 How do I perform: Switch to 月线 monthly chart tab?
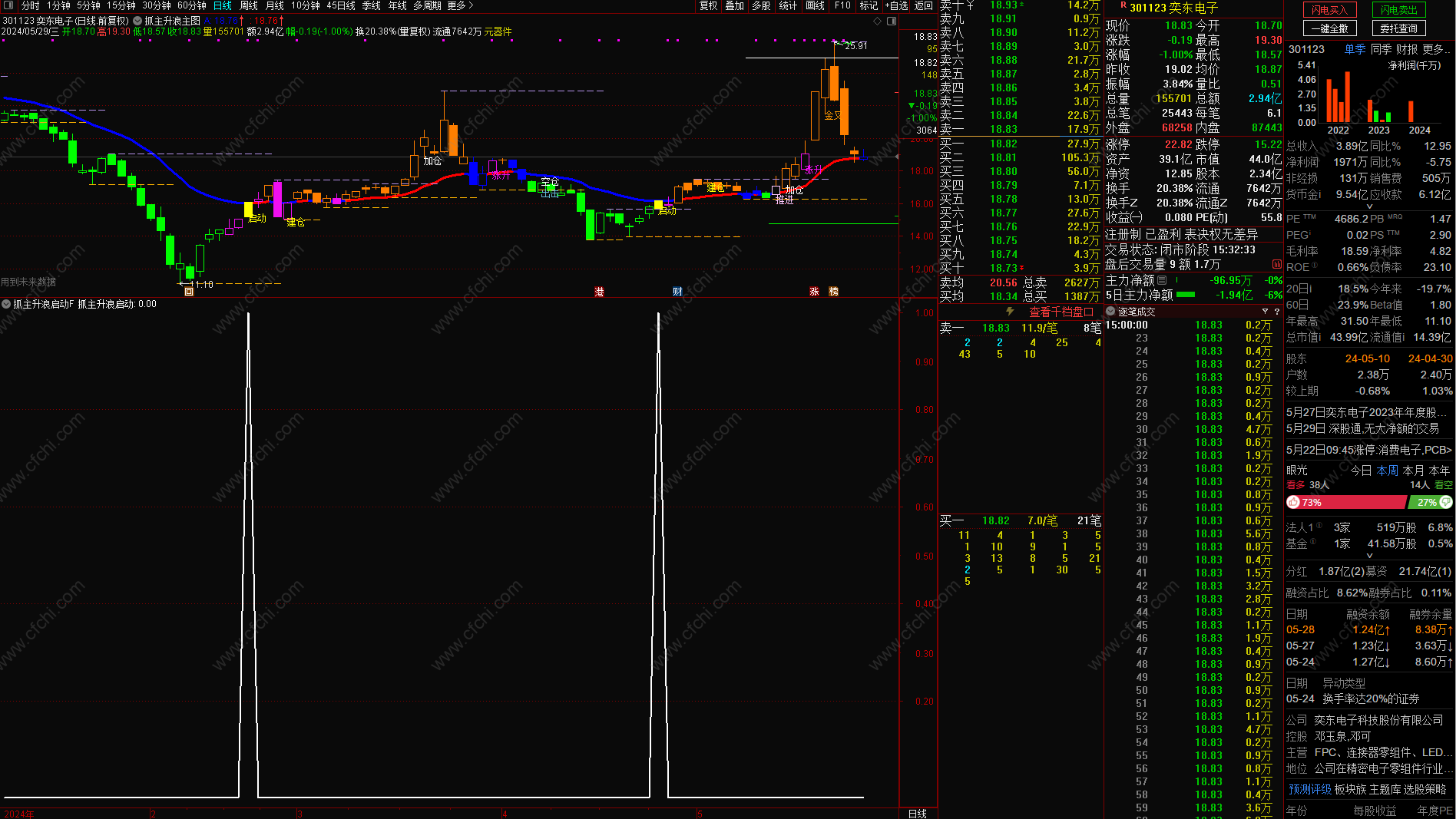pos(274,5)
